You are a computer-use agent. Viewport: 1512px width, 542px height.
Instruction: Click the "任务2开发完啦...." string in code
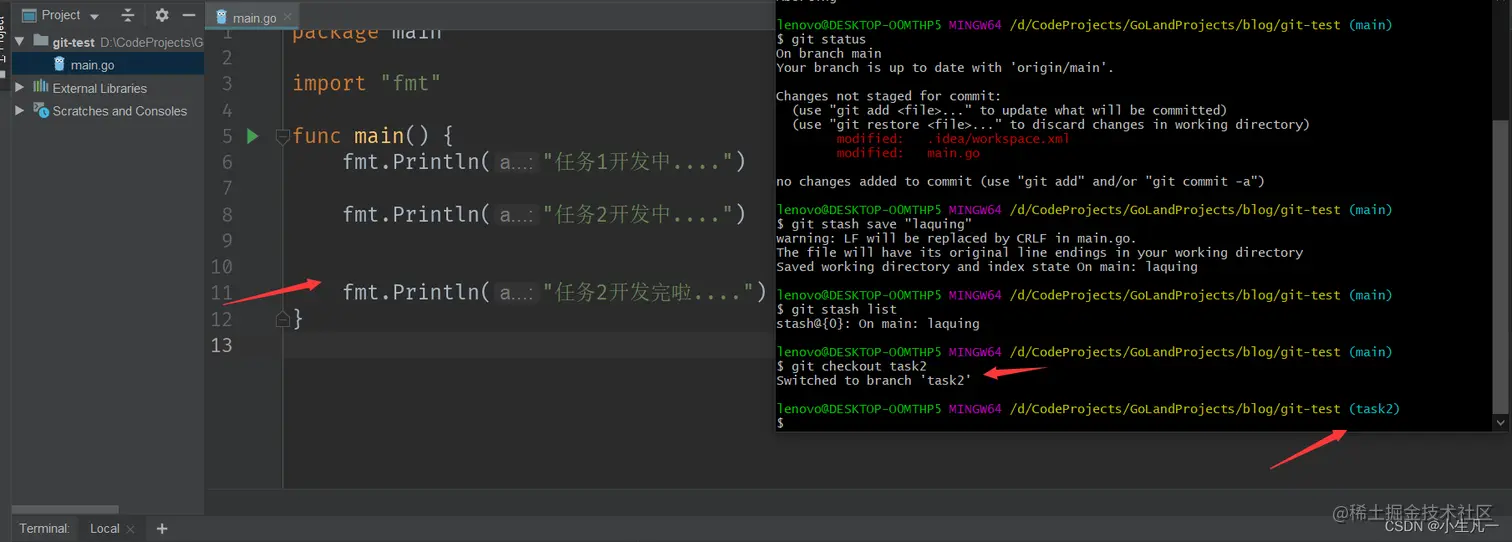pyautogui.click(x=648, y=292)
